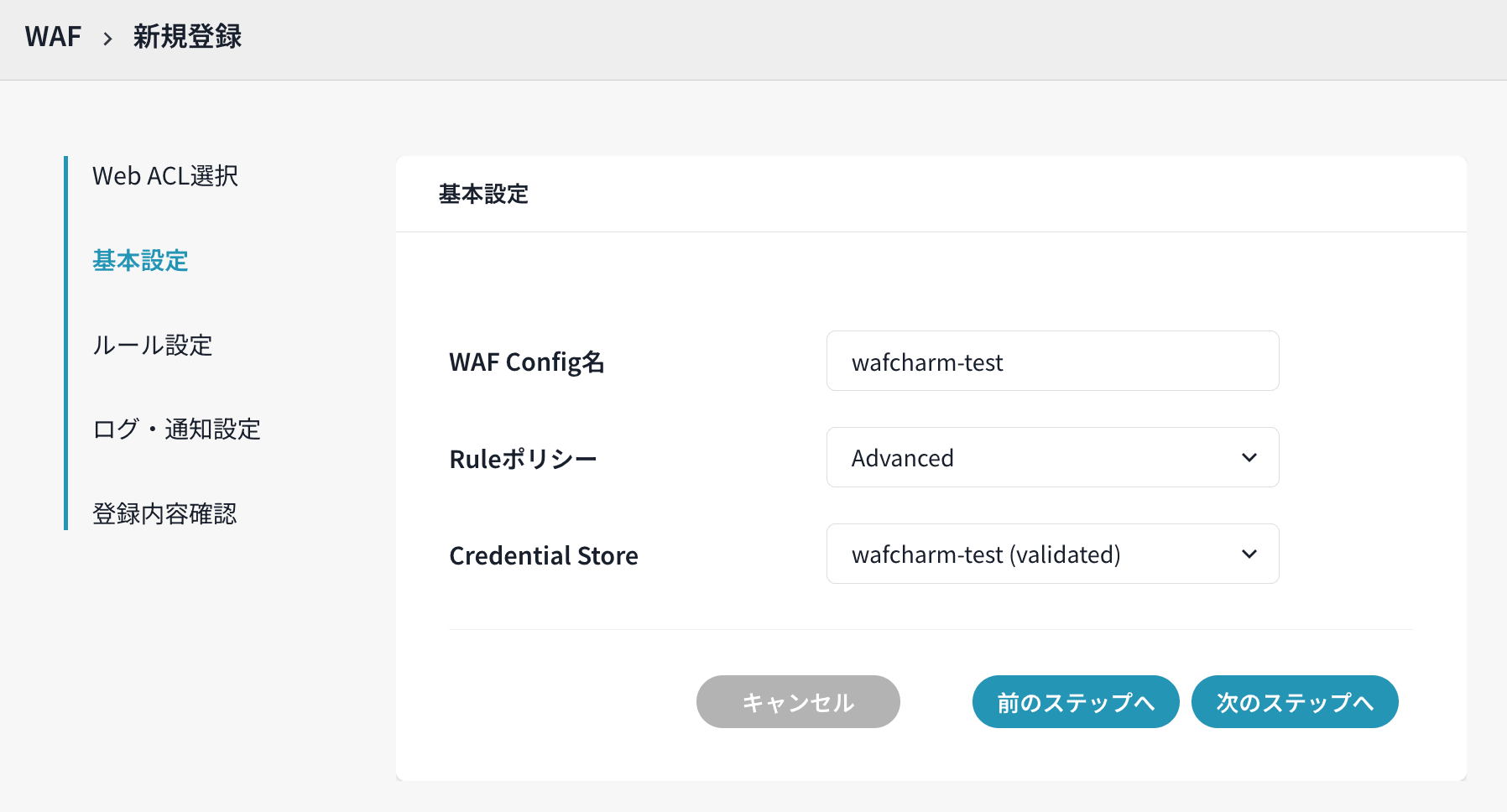This screenshot has width=1507, height=812.
Task: Click the WAF breadcrumb link
Action: pyautogui.click(x=53, y=37)
